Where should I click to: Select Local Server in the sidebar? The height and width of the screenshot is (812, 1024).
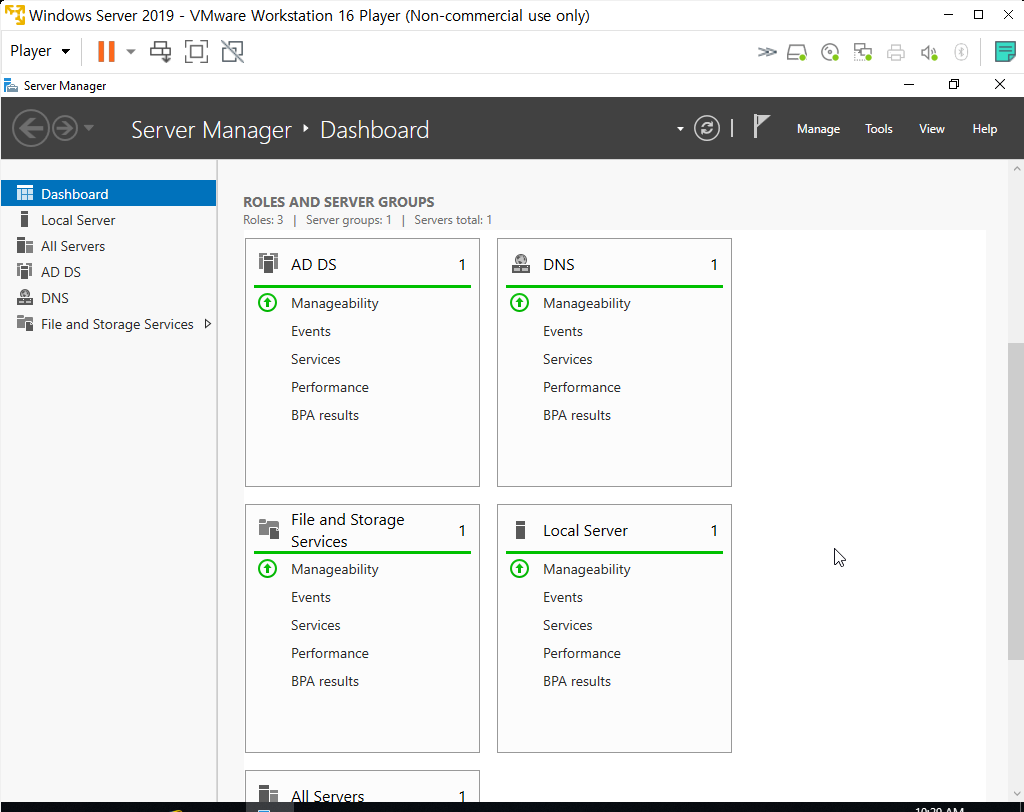(108, 220)
